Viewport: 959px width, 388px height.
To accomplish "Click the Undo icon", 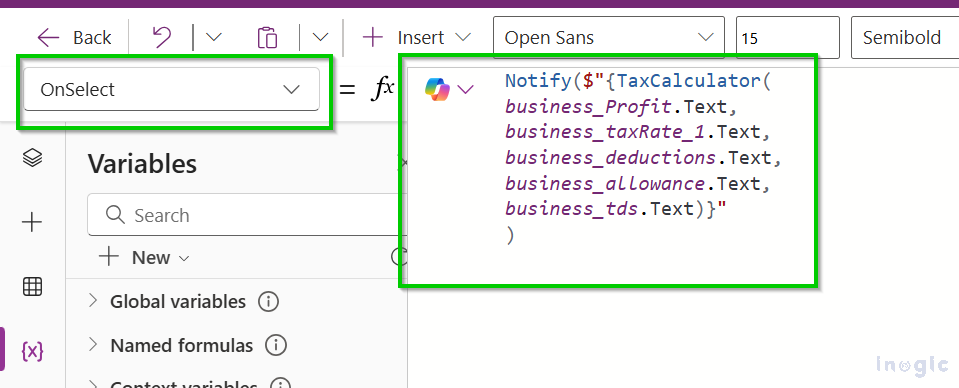I will pyautogui.click(x=161, y=38).
